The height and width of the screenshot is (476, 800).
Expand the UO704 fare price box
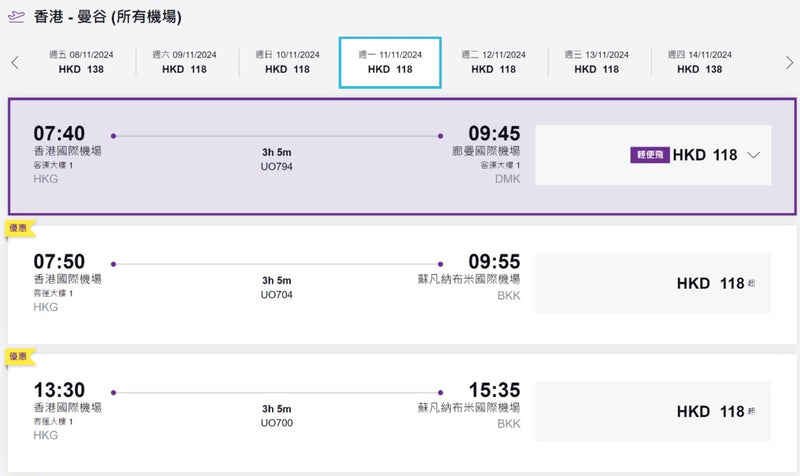point(653,284)
